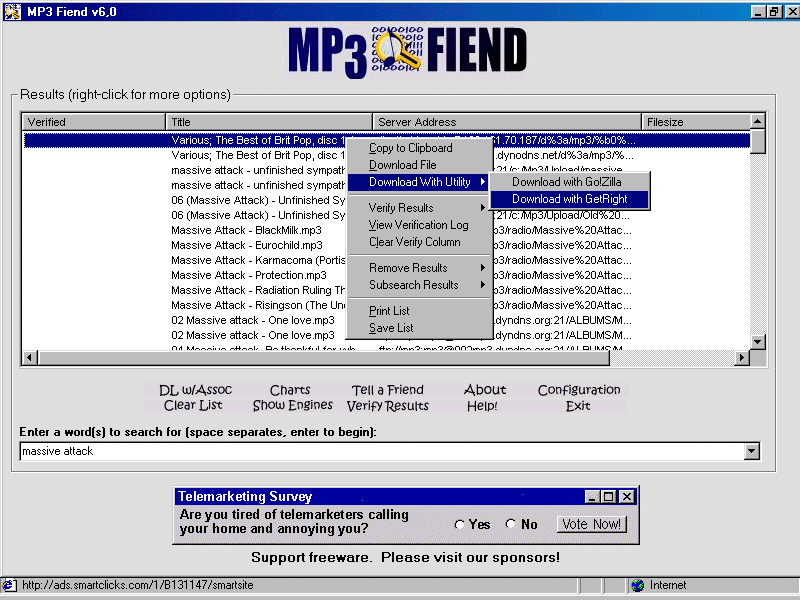This screenshot has height=600, width=800.
Task: Sort by the Title column header
Action: [x=269, y=122]
